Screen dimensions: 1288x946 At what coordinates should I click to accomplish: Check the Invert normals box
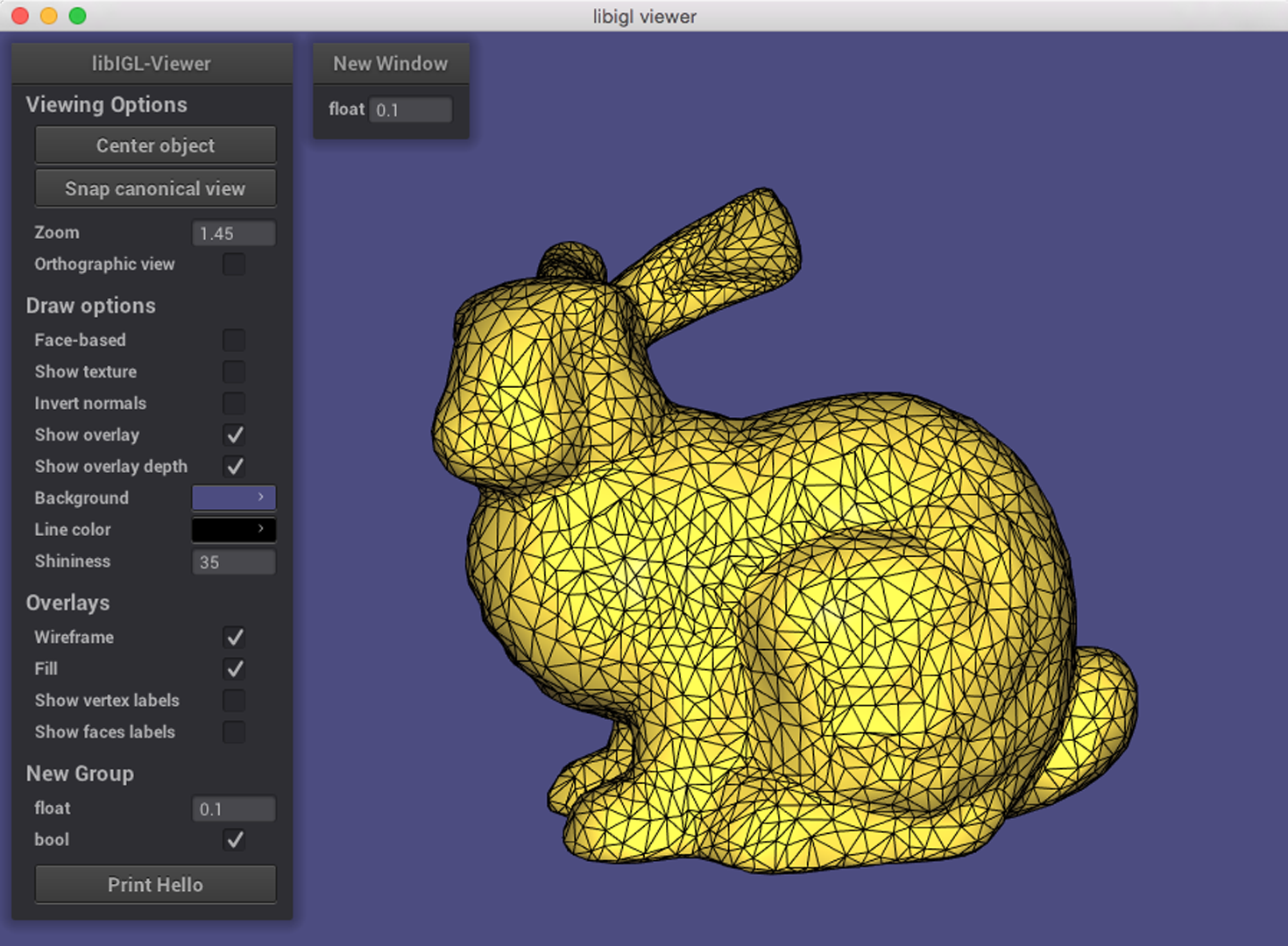(x=234, y=403)
